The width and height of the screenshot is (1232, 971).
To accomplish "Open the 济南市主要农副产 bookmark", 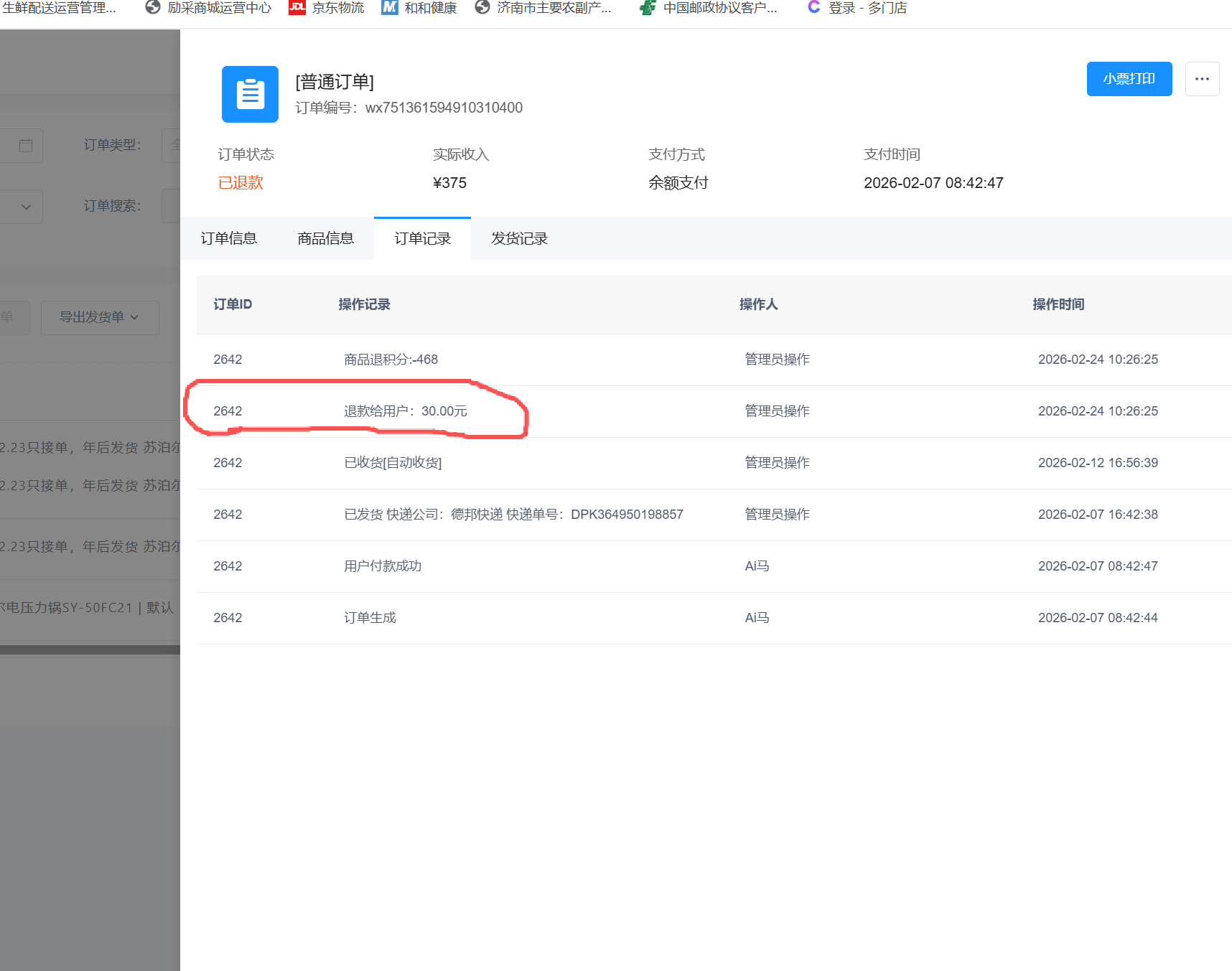I will (x=544, y=8).
